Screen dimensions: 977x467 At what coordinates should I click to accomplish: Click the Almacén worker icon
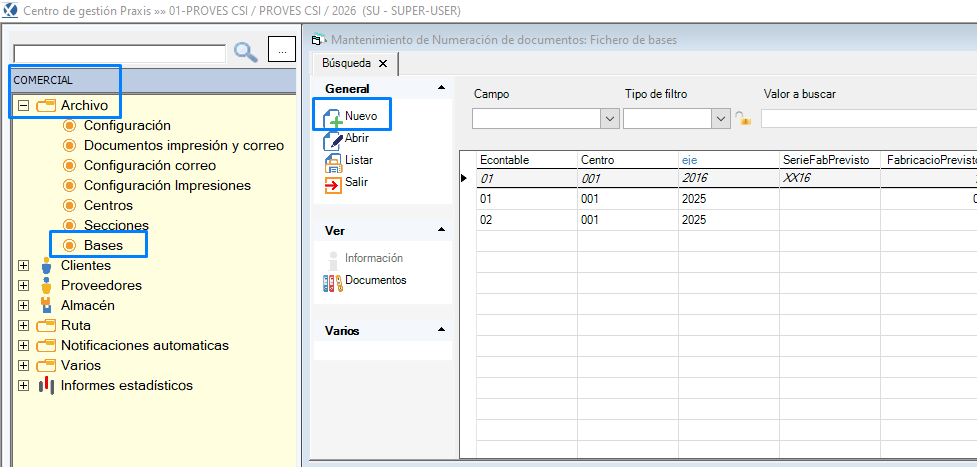point(45,305)
